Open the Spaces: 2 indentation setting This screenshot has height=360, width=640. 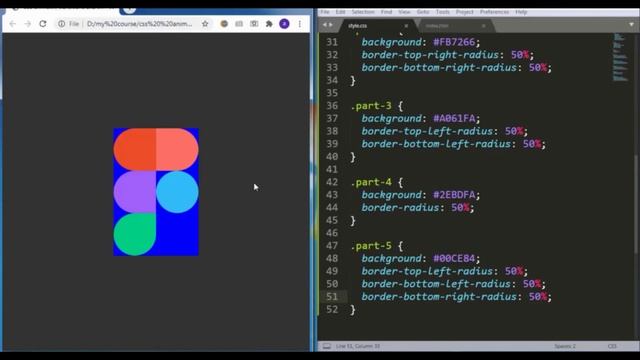point(565,346)
